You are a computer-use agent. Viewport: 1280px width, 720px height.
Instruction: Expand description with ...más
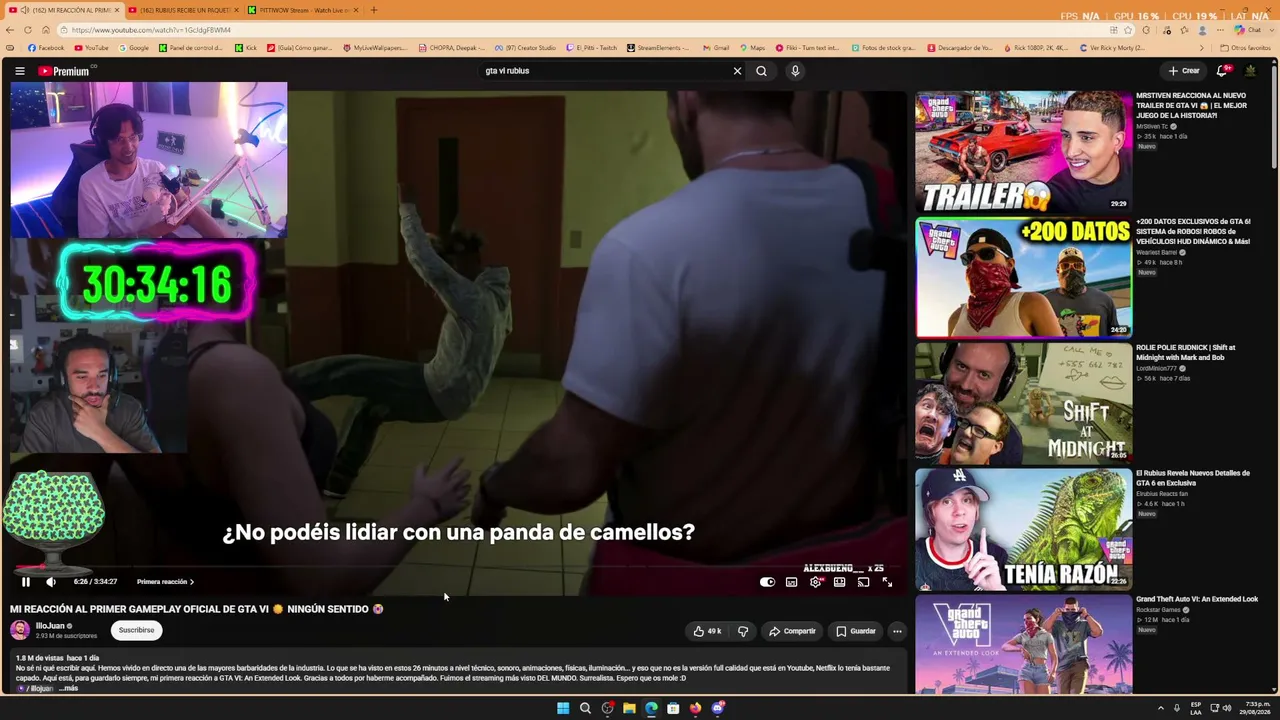67,688
